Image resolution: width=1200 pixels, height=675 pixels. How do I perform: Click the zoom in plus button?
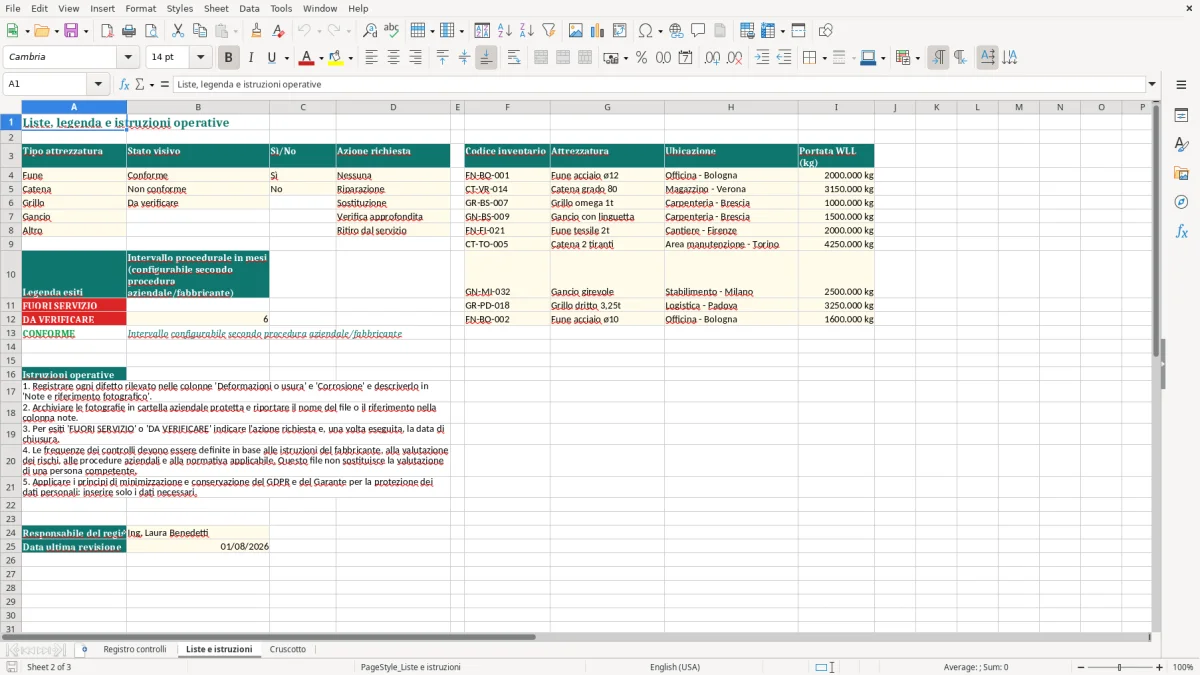[x=1160, y=667]
